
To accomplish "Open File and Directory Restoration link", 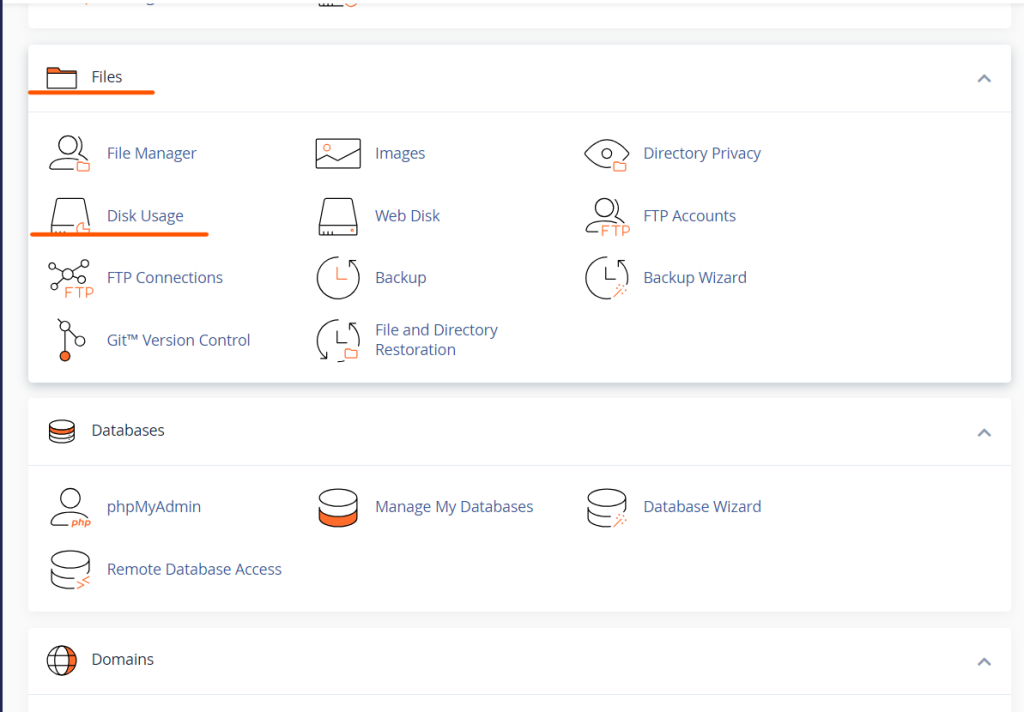I will [436, 340].
